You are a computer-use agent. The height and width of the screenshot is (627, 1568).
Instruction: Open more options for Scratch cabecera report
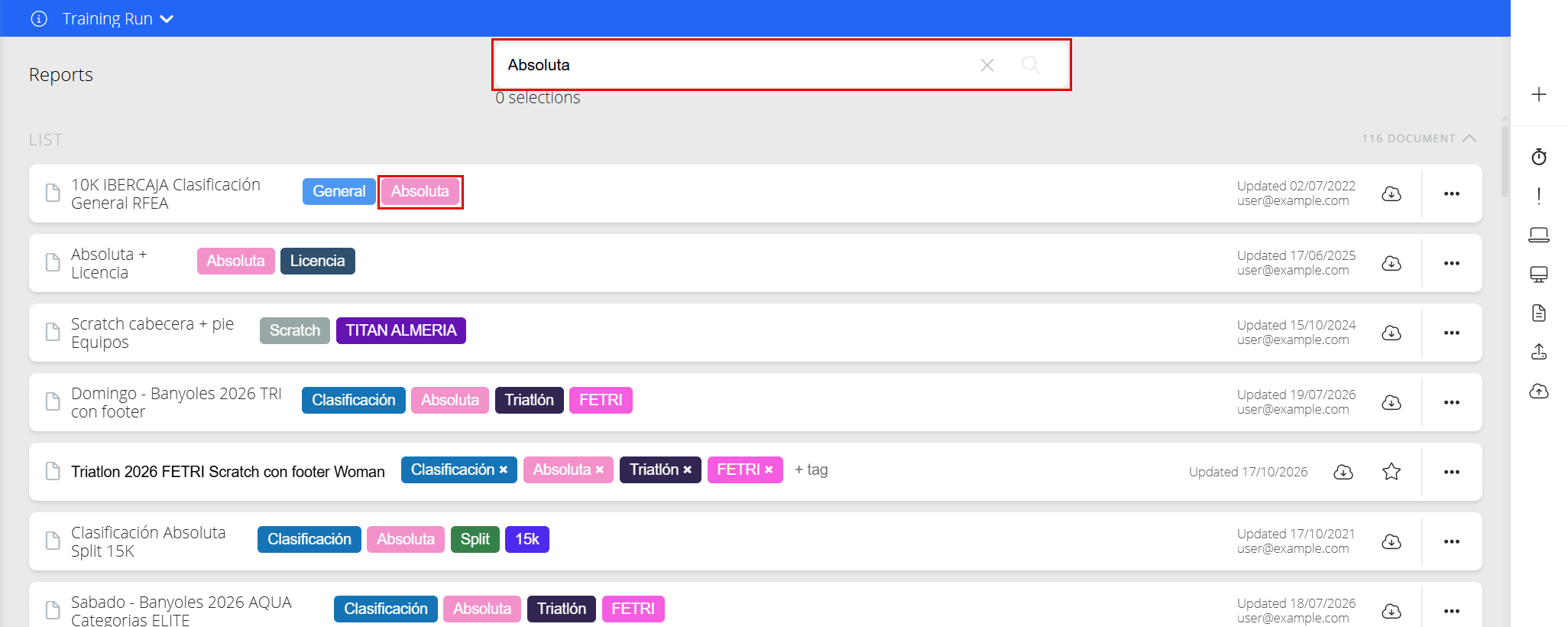click(x=1452, y=333)
